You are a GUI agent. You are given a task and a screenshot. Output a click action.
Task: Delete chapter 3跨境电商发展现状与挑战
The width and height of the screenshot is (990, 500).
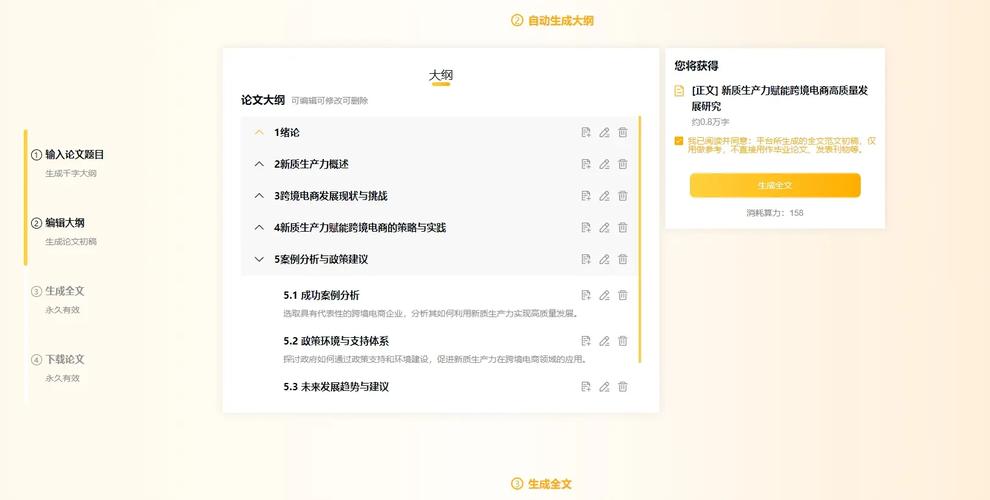tap(623, 196)
